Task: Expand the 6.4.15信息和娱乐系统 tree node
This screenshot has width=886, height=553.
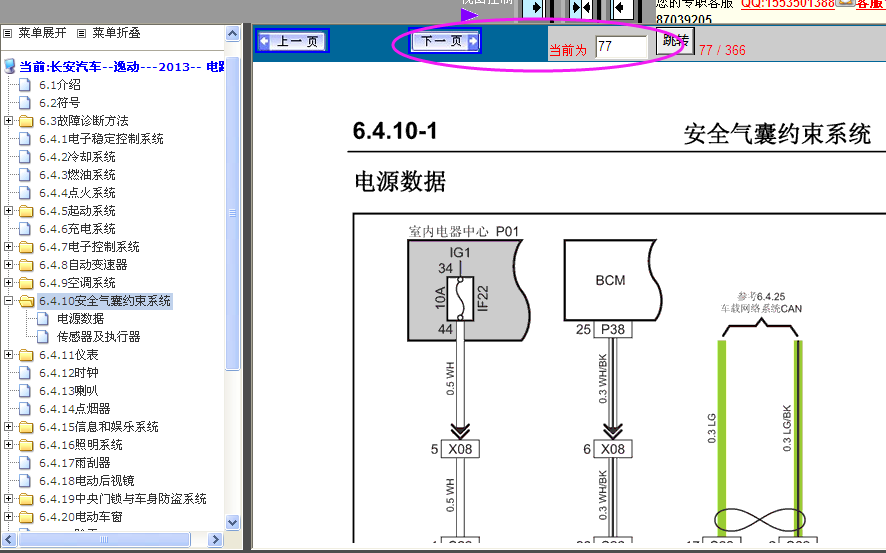Action: tap(8, 426)
